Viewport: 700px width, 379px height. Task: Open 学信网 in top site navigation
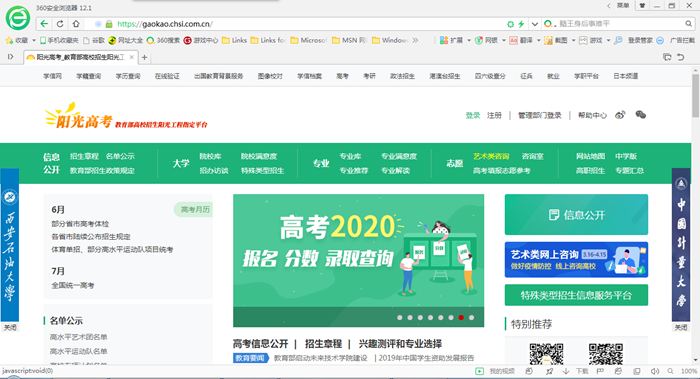point(52,76)
